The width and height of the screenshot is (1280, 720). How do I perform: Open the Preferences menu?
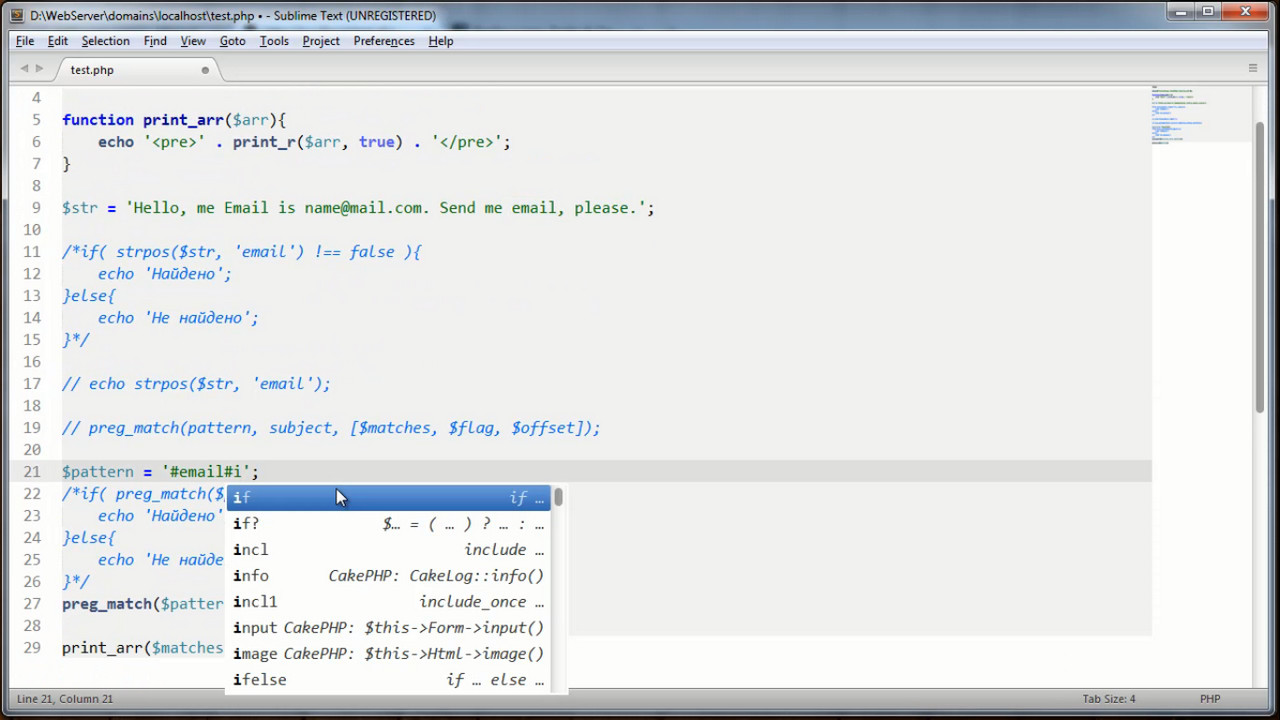click(384, 41)
